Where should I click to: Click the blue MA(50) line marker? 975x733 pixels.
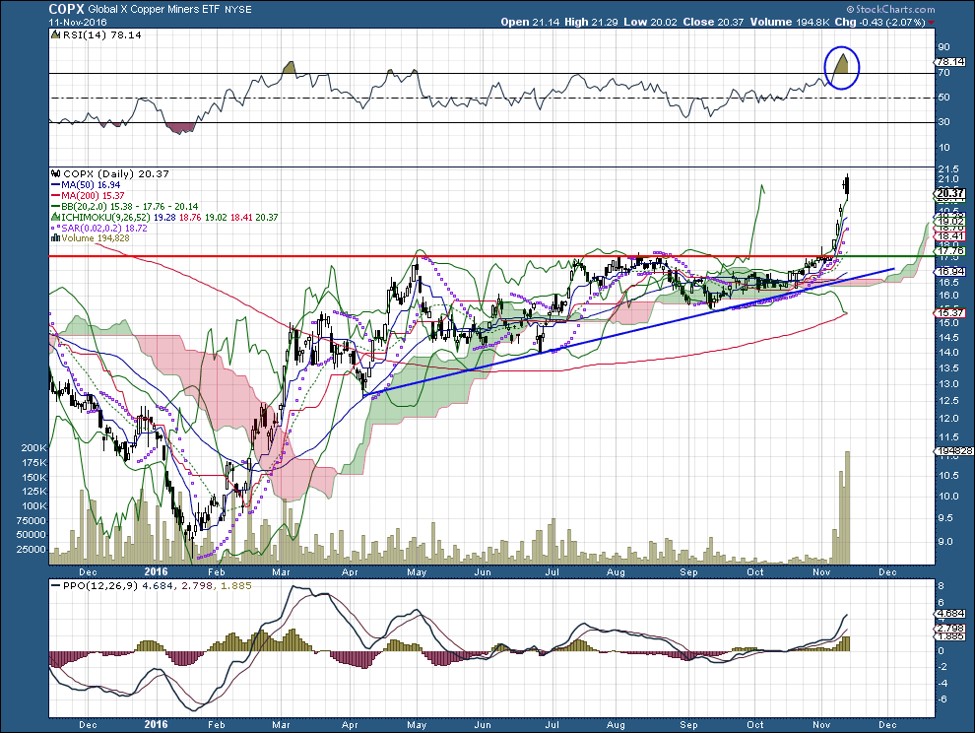tap(55, 185)
